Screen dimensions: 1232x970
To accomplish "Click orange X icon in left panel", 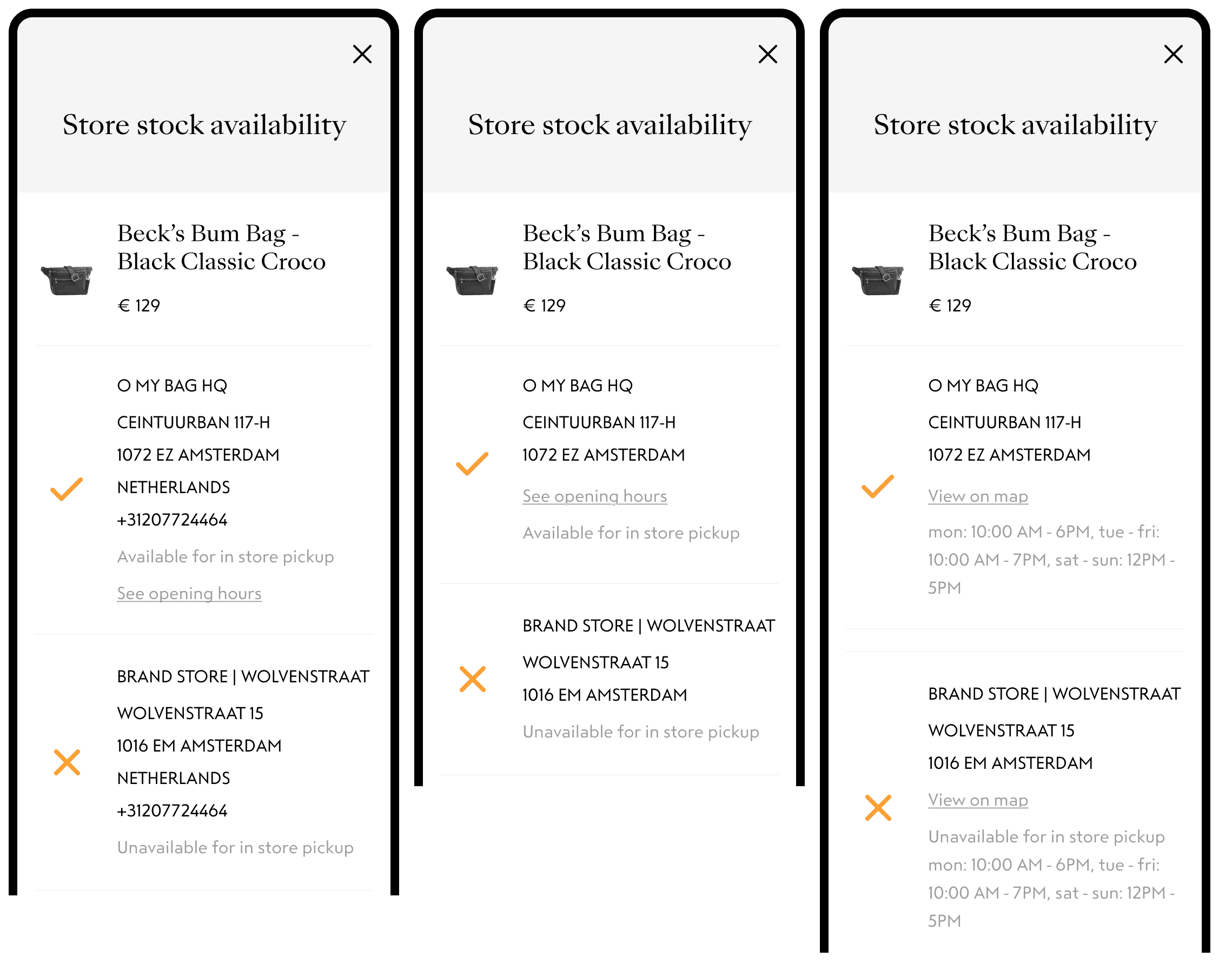I will pyautogui.click(x=67, y=762).
